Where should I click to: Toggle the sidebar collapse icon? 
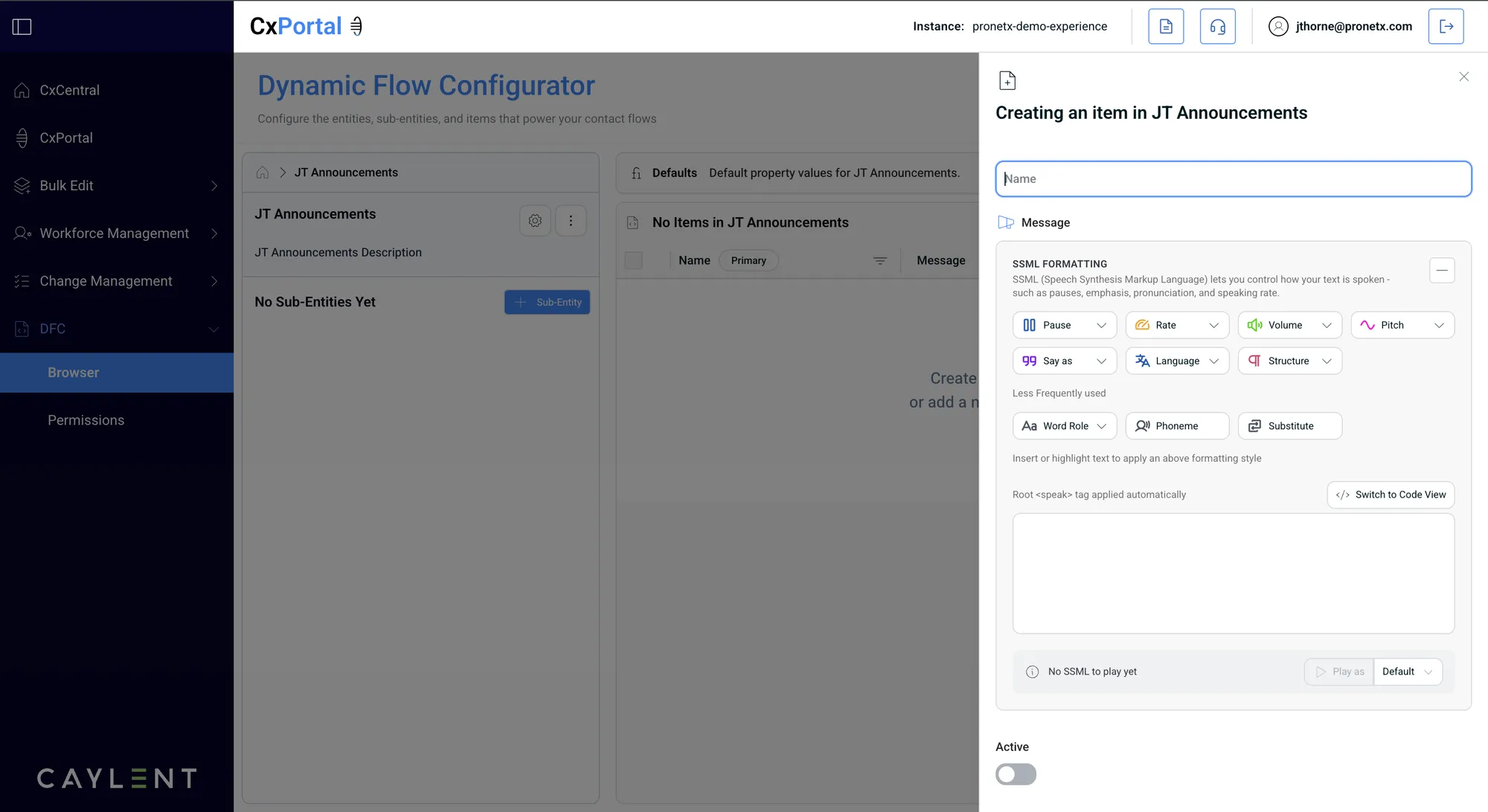pyautogui.click(x=22, y=27)
